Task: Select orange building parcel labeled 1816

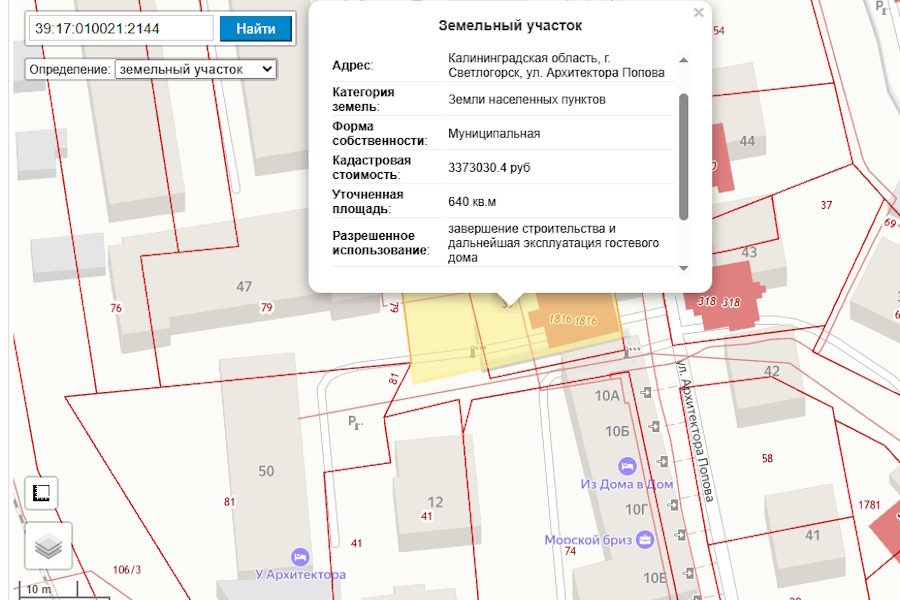Action: pyautogui.click(x=574, y=320)
